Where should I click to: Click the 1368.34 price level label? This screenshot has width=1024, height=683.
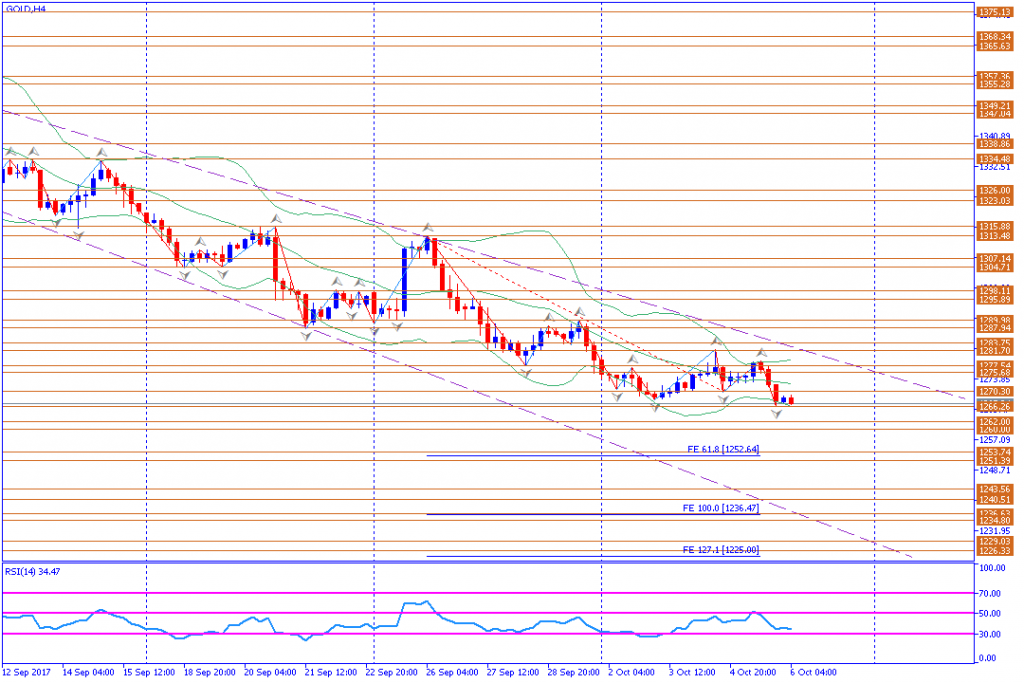tap(995, 37)
